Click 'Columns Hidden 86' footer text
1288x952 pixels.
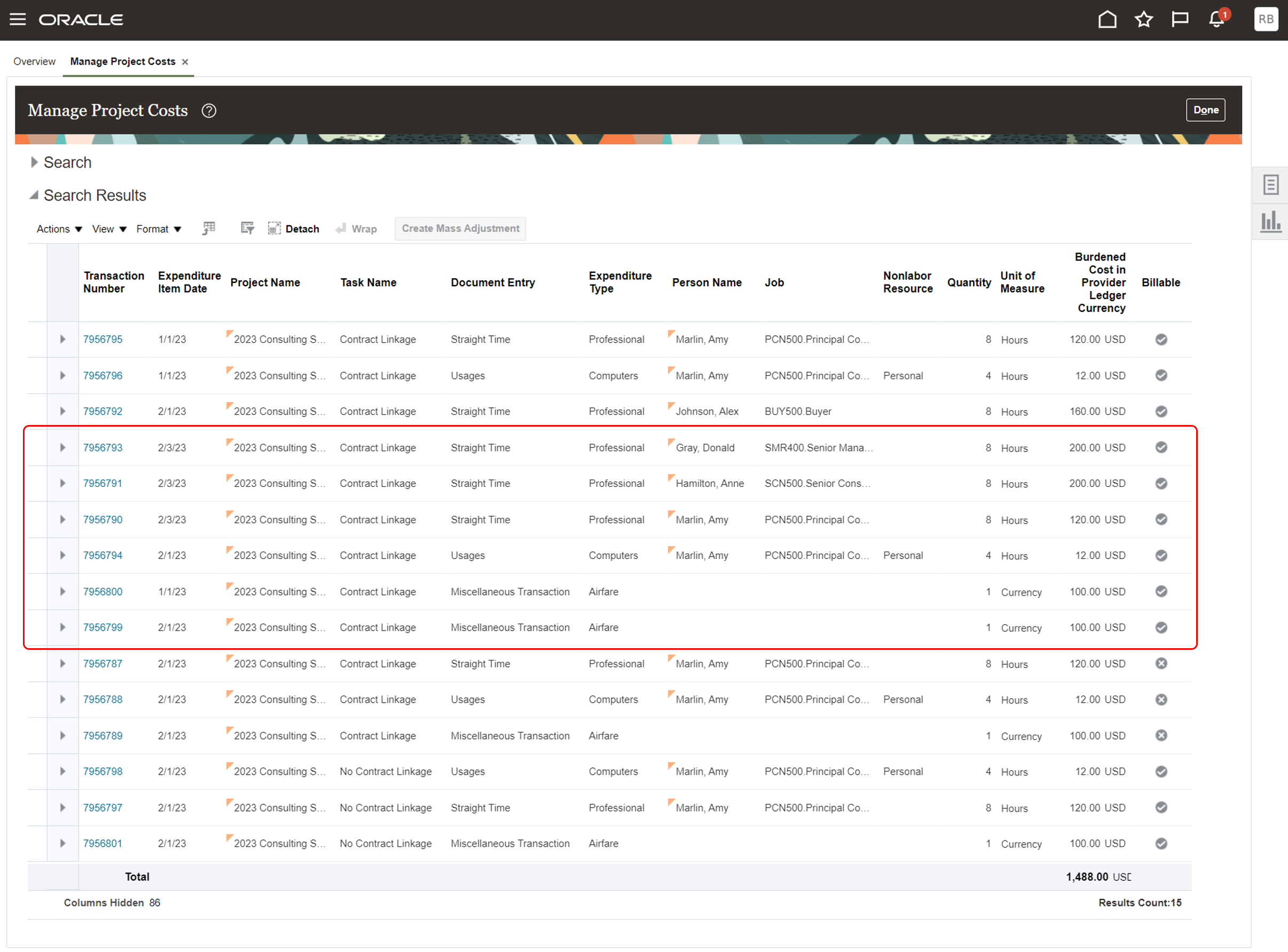tap(112, 903)
